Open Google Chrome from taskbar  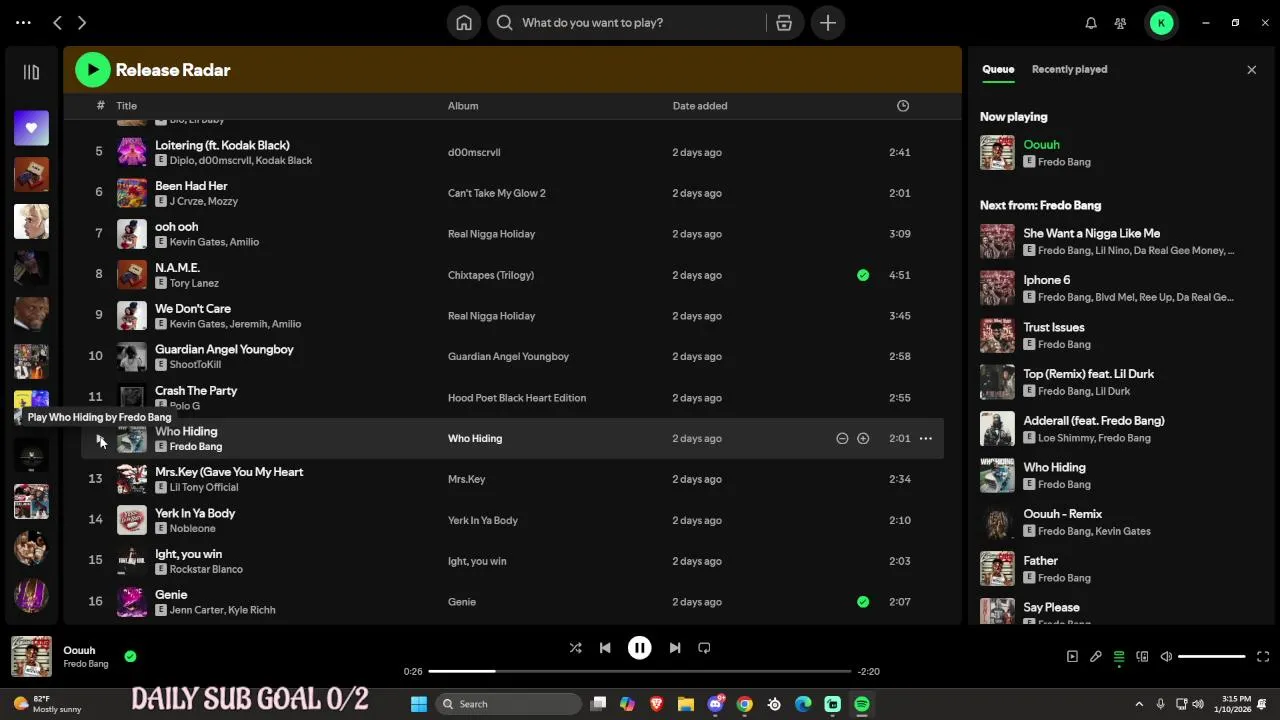[745, 704]
